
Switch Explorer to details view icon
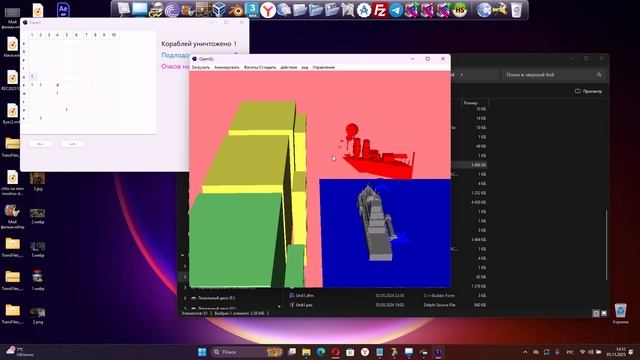pos(596,313)
